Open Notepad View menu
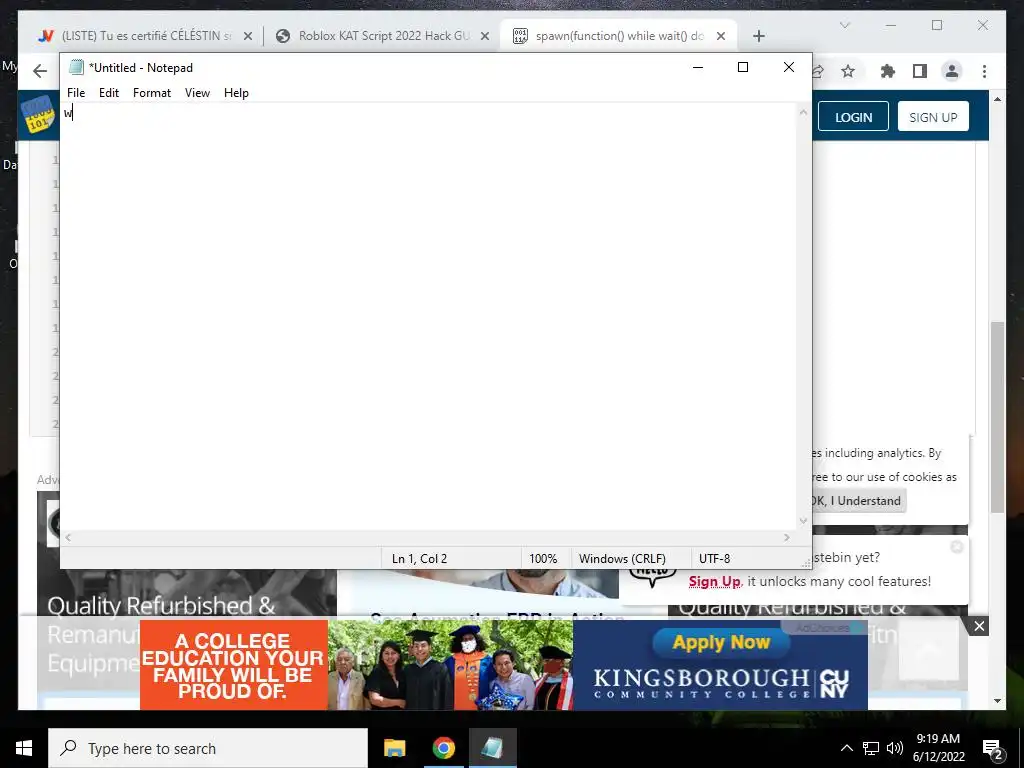The width and height of the screenshot is (1024, 768). 197,93
